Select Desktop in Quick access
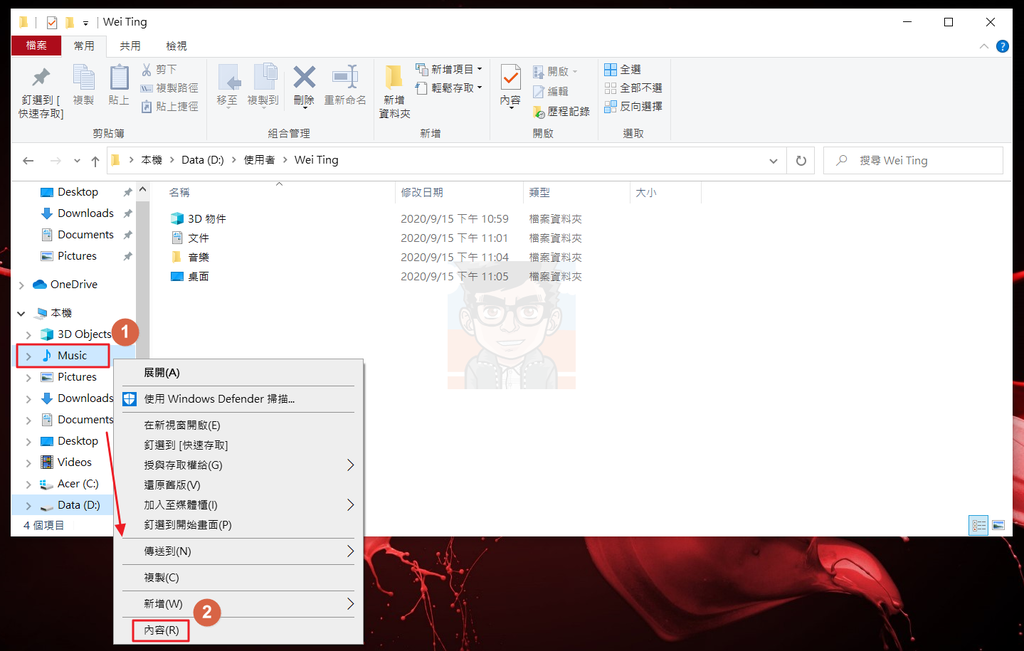Screen dimensions: 1024x651 tap(78, 192)
